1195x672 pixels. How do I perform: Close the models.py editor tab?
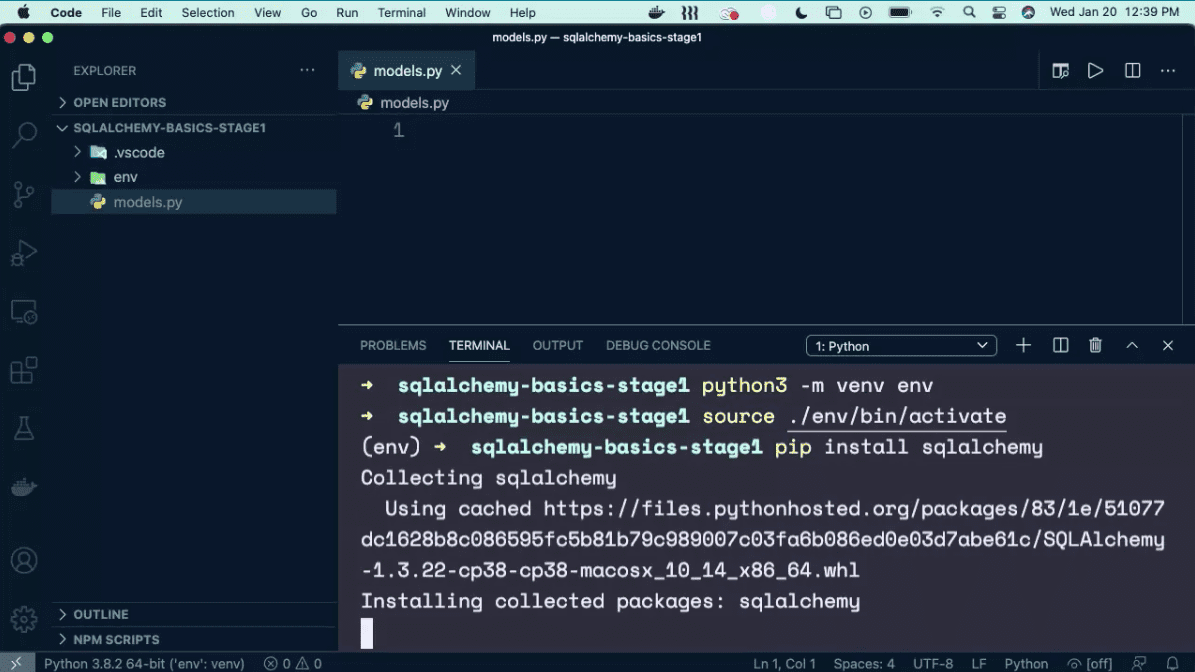(456, 70)
